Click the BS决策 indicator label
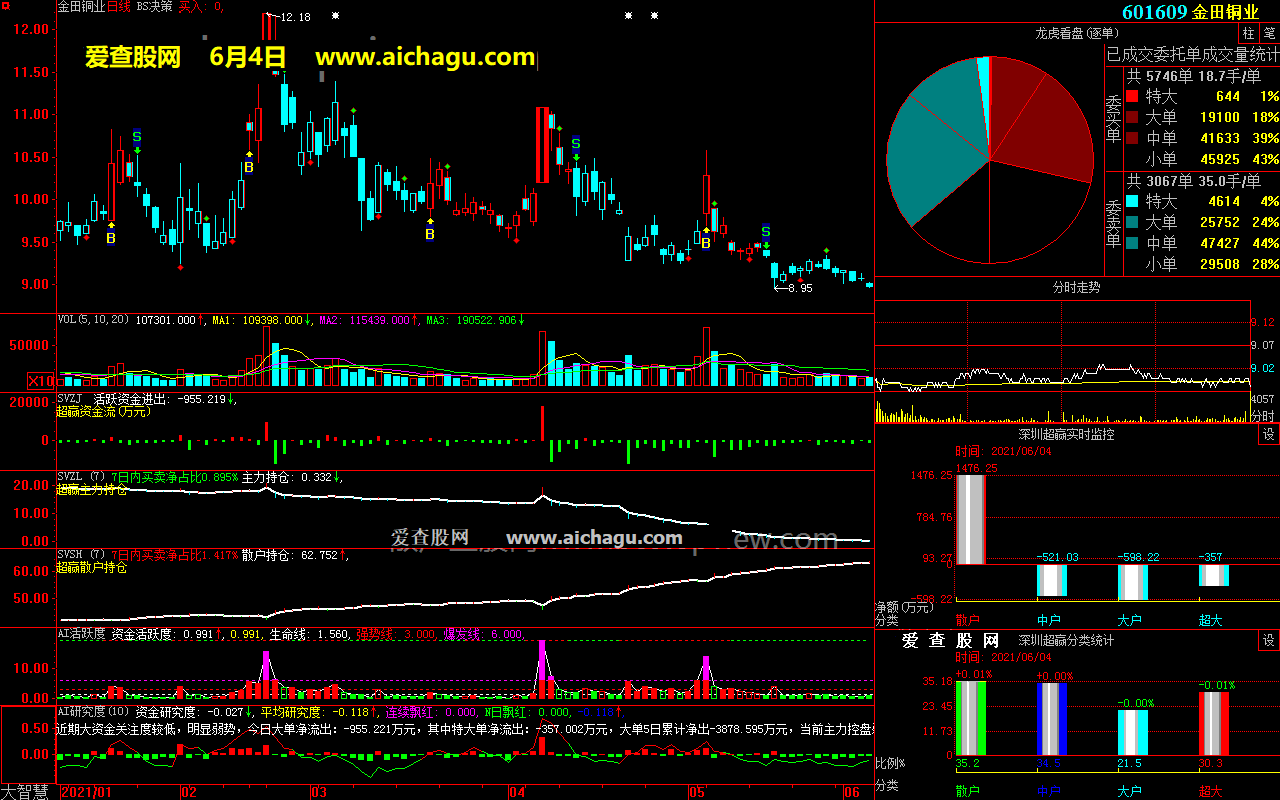 [x=154, y=6]
